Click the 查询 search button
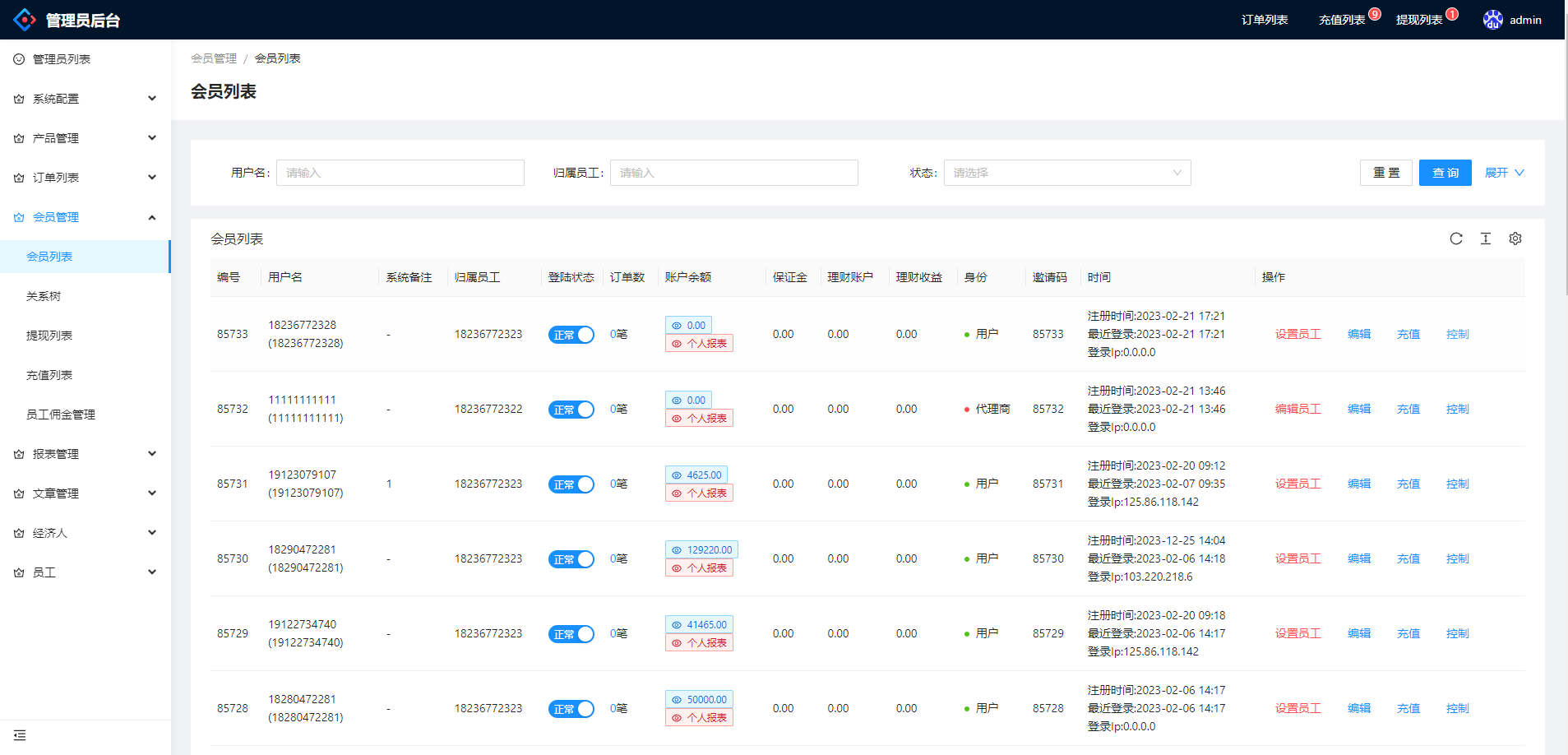Viewport: 1568px width, 755px height. [1445, 173]
